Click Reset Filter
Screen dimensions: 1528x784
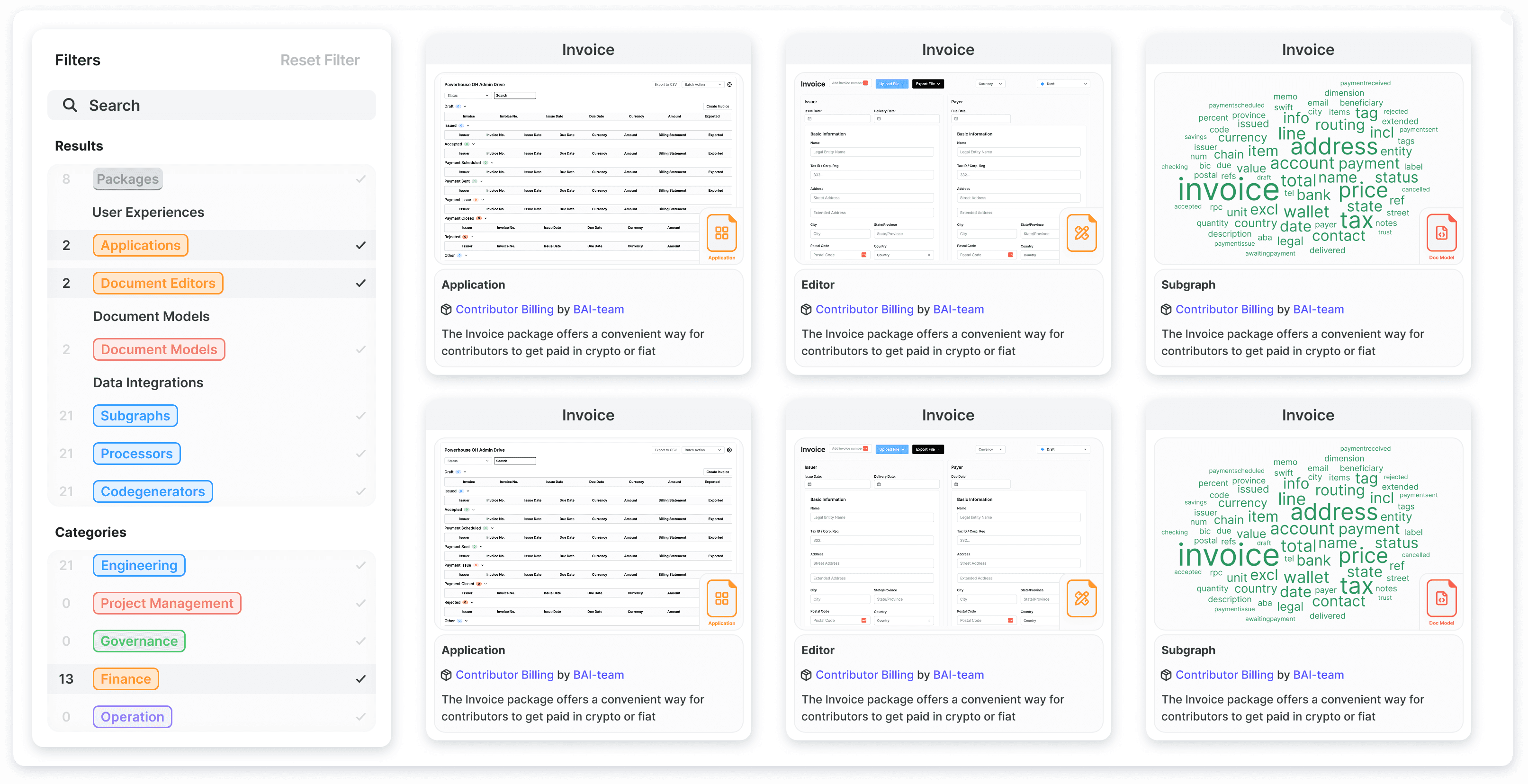coord(320,60)
